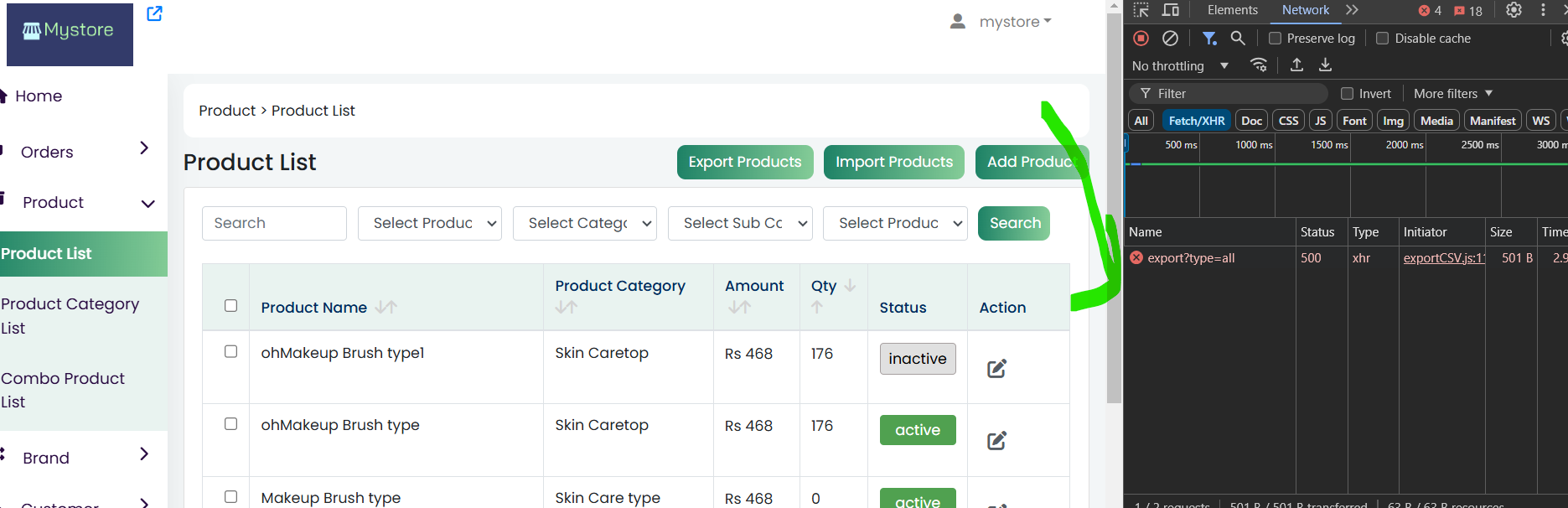The width and height of the screenshot is (1568, 508).
Task: Open the Select Category dropdown
Action: 585,223
